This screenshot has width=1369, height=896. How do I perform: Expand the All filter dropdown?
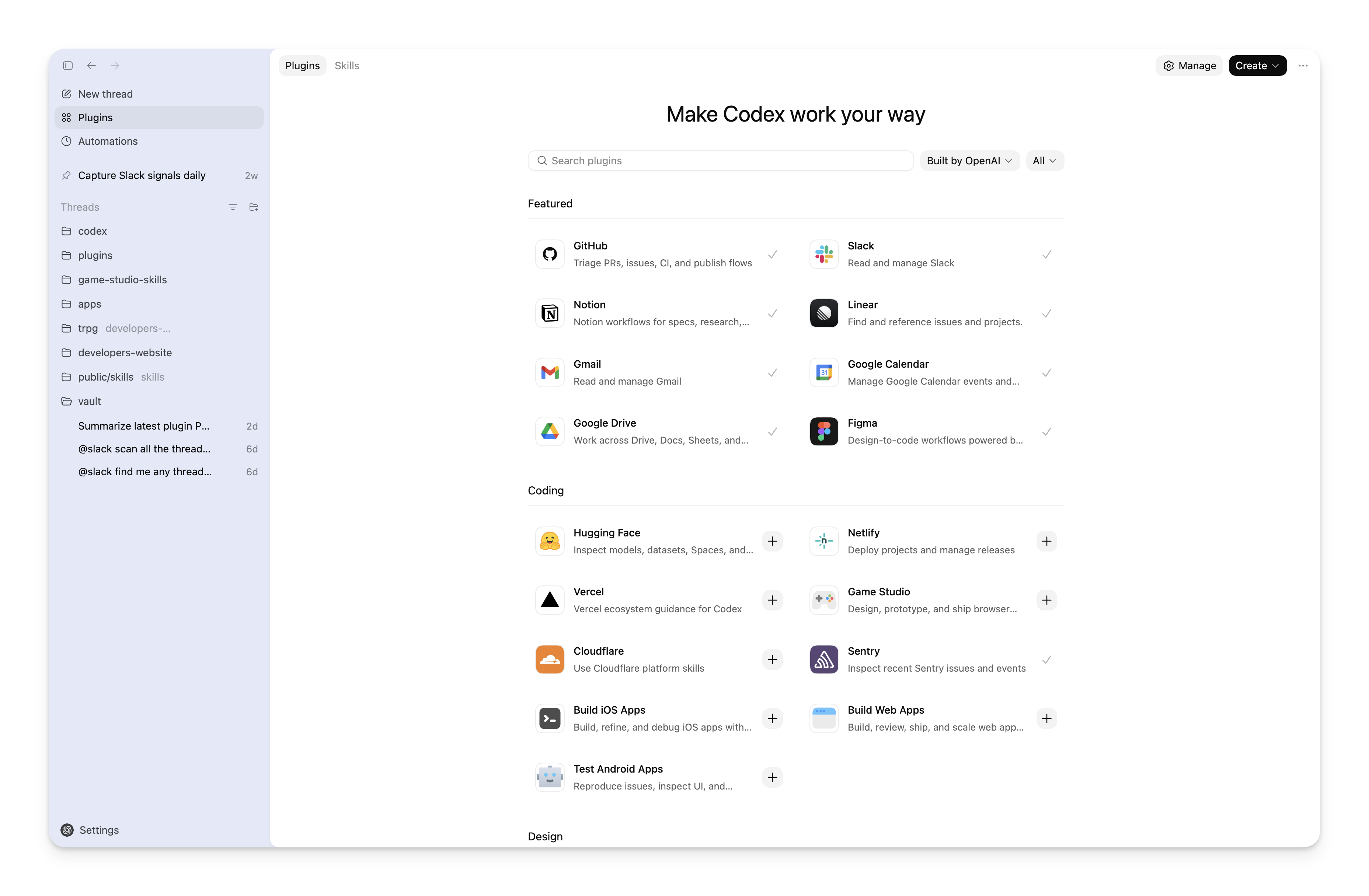pos(1044,161)
